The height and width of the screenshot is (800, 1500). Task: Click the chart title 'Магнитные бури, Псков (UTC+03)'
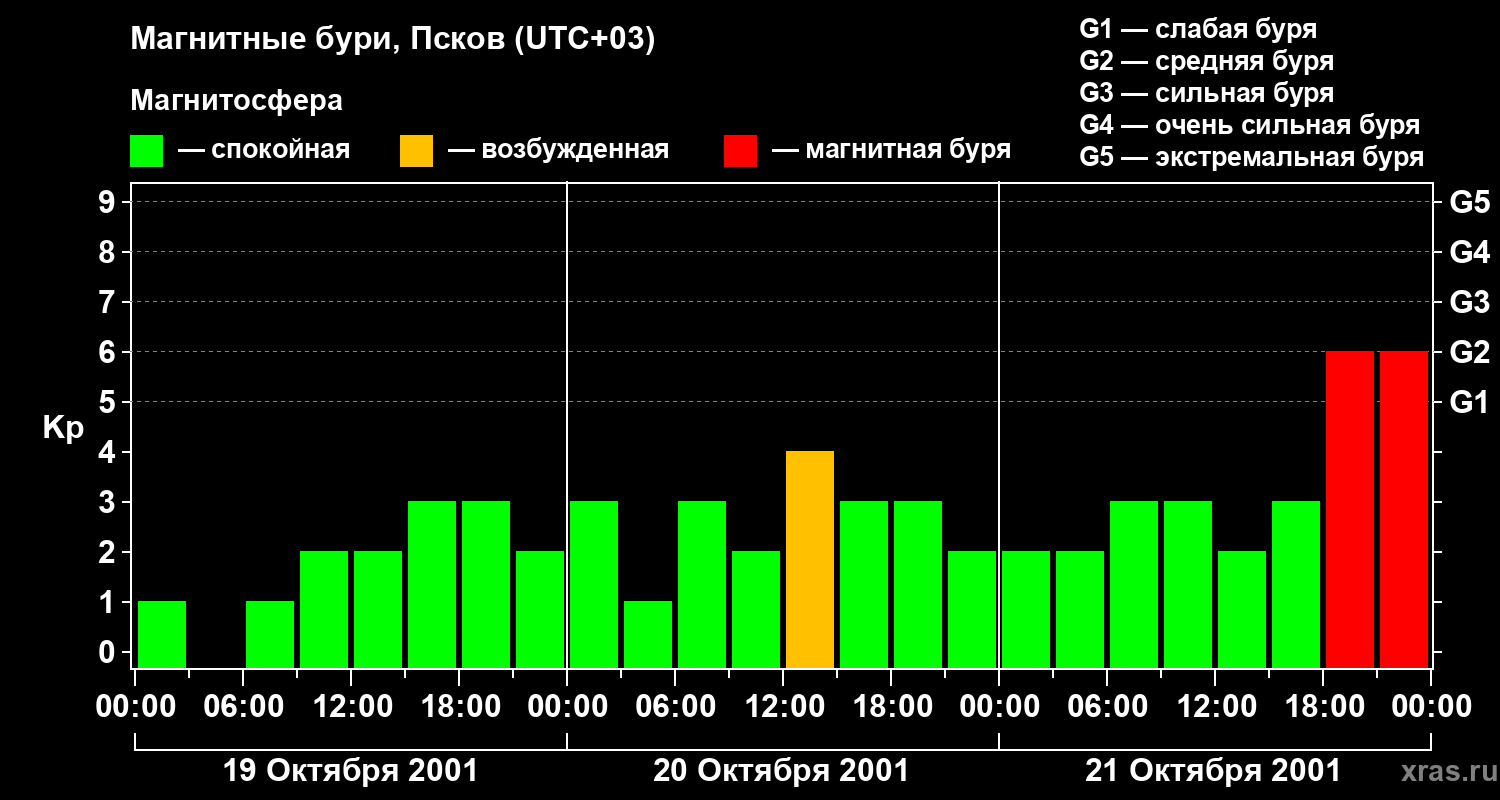coord(393,41)
